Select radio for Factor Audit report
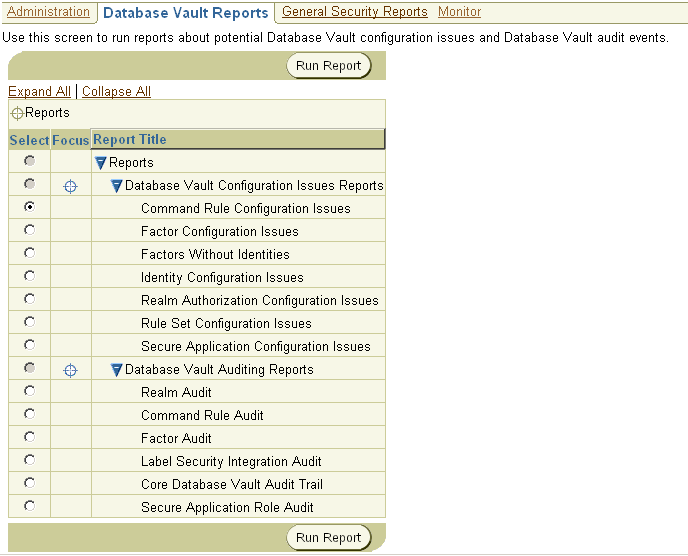The width and height of the screenshot is (688, 556). [29, 437]
